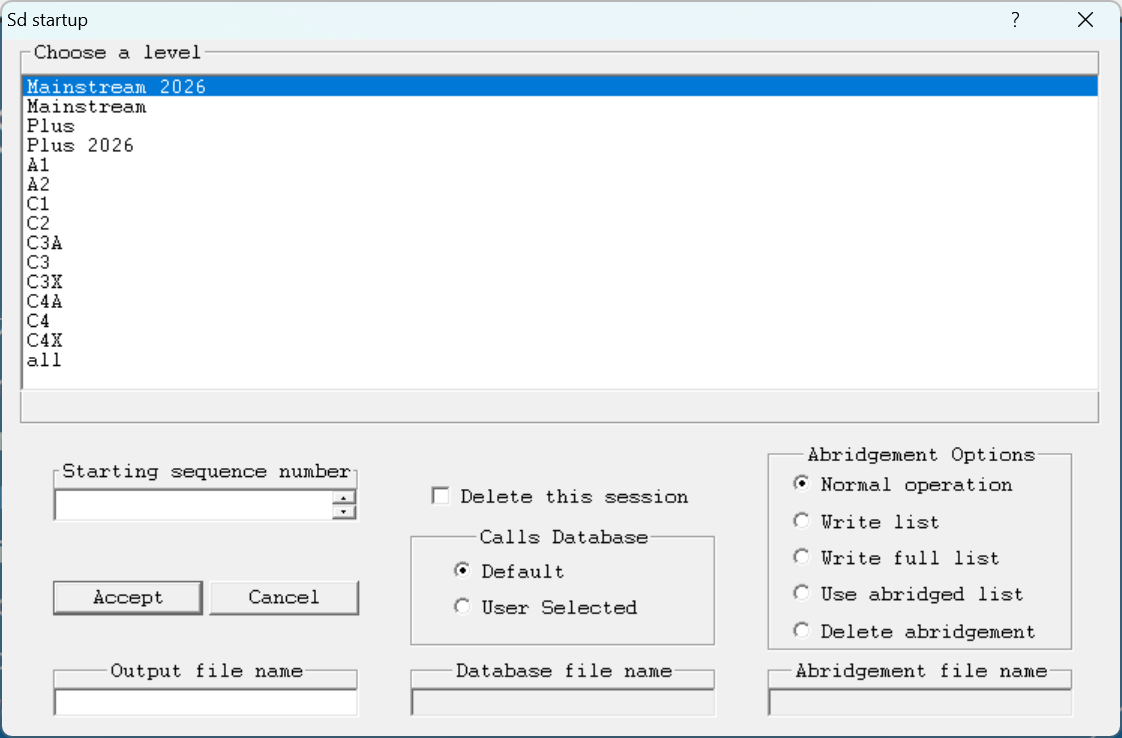This screenshot has height=738, width=1122.
Task: Pick the C4X level from list
Action: [x=45, y=341]
